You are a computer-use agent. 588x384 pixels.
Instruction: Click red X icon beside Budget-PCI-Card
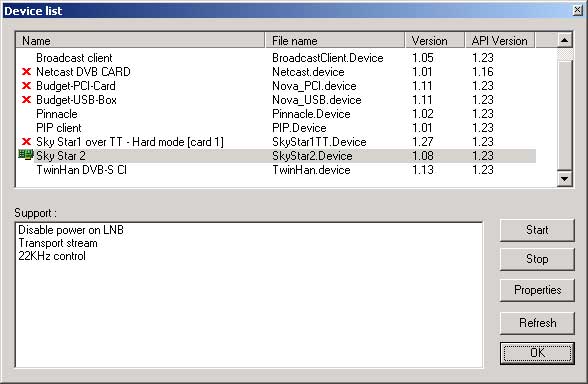click(x=26, y=86)
